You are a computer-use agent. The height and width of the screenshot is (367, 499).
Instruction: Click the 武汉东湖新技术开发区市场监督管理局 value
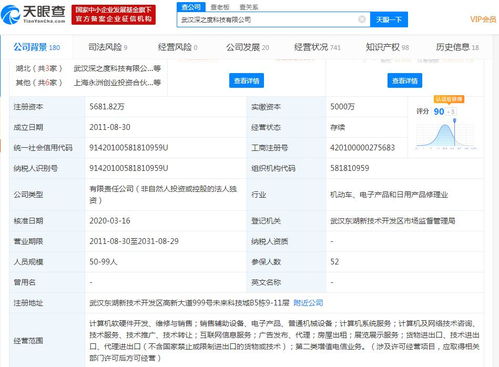(x=393, y=221)
